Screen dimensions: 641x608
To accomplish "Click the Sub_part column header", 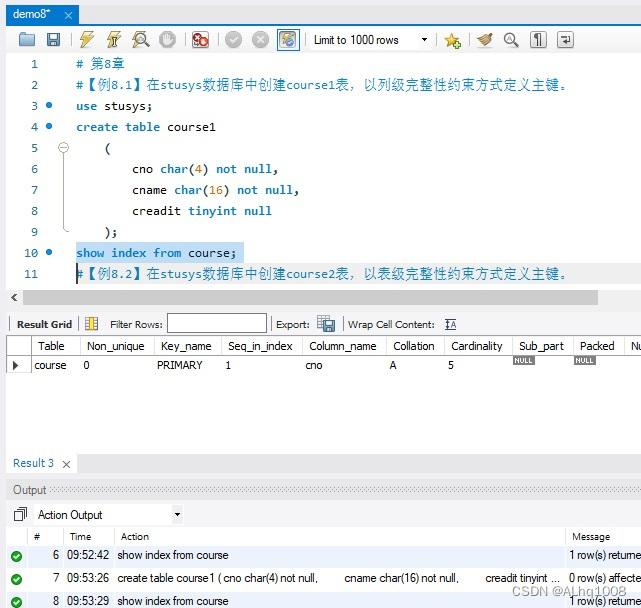I will [542, 346].
